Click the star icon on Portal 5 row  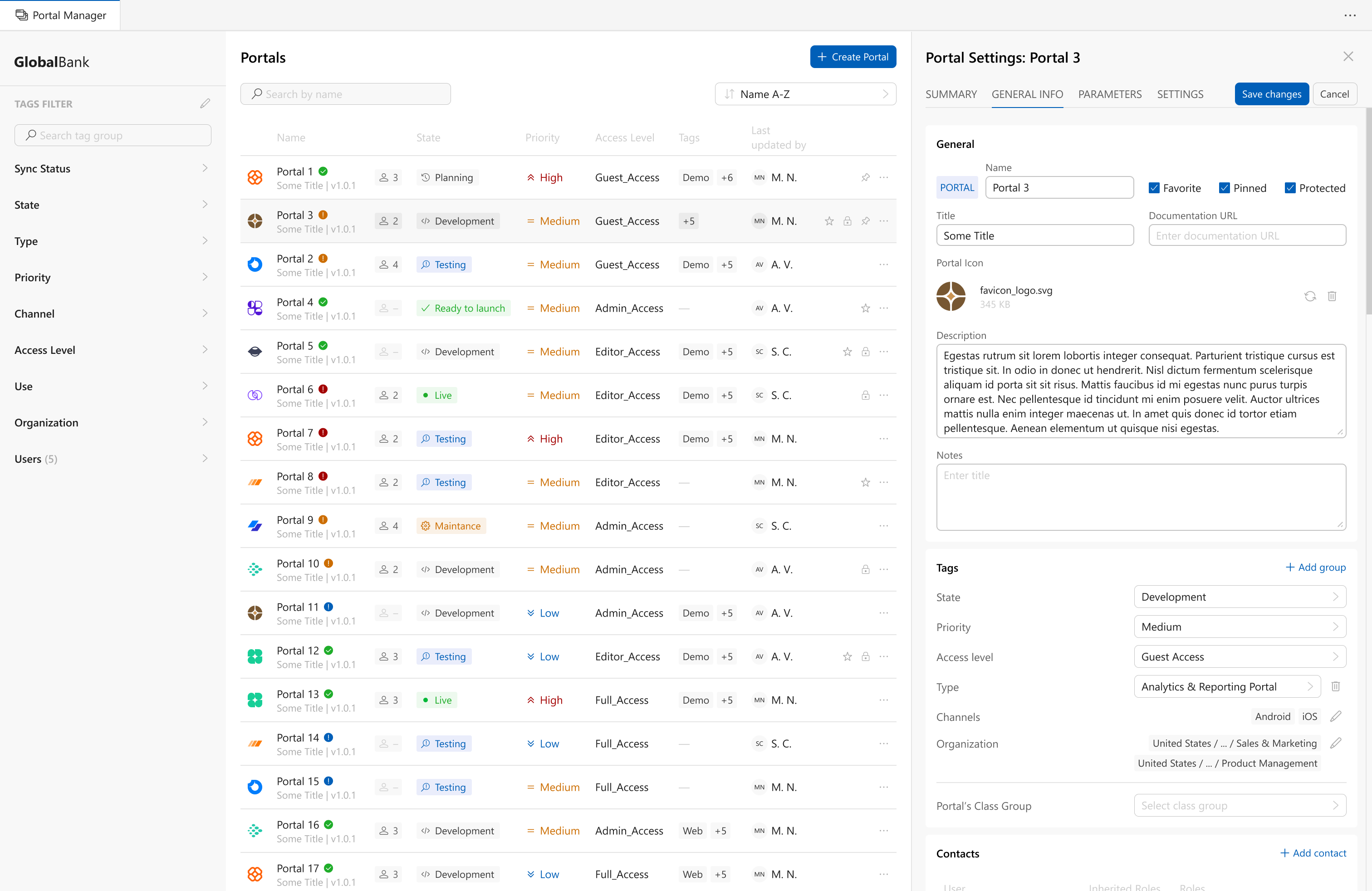click(x=848, y=352)
